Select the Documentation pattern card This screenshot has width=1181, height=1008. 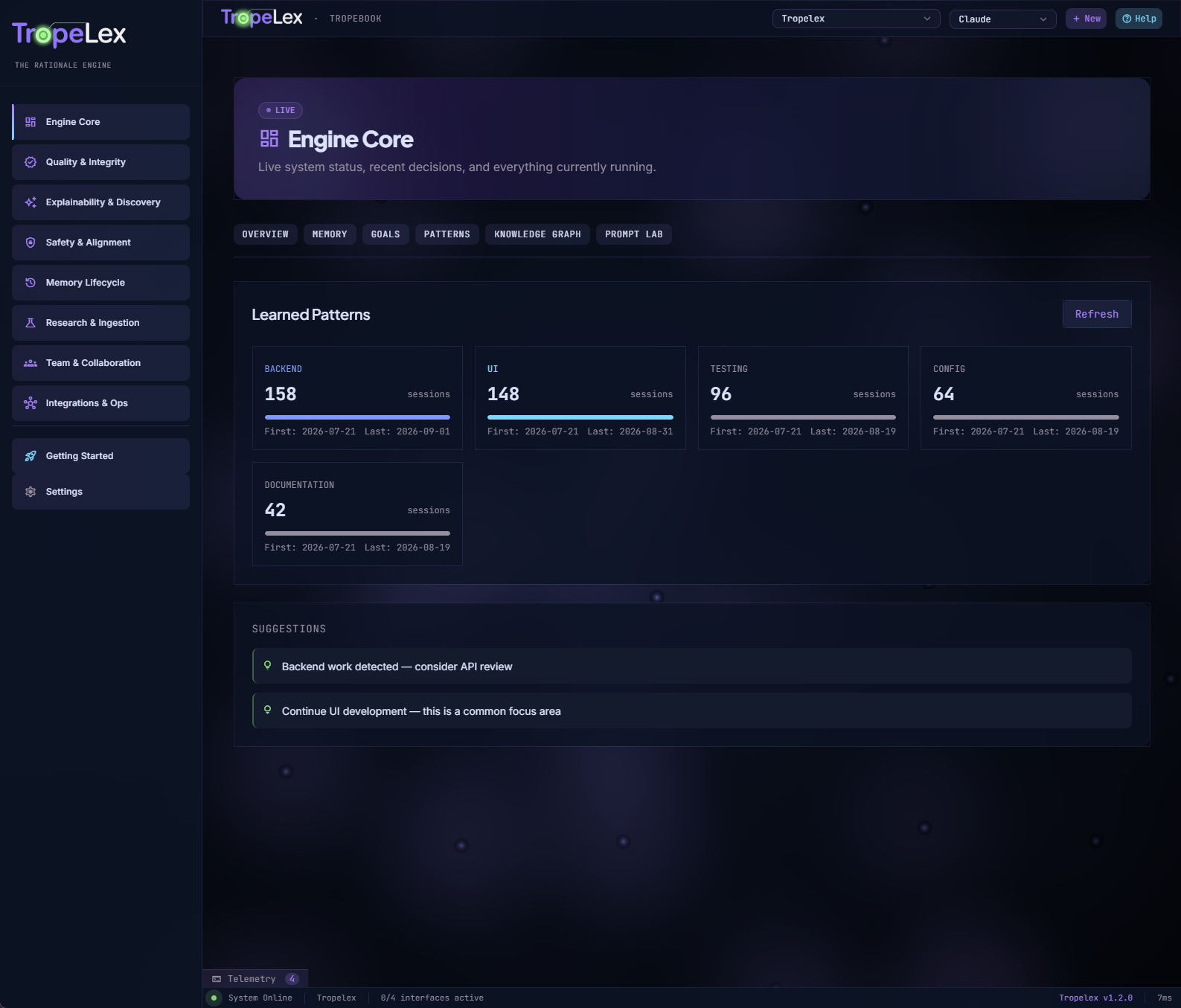[357, 514]
